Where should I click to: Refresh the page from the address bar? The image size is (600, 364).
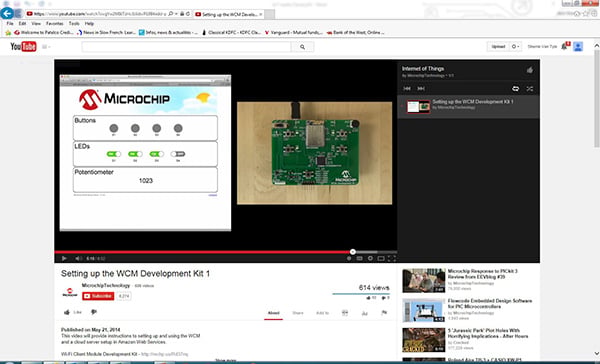(188, 14)
